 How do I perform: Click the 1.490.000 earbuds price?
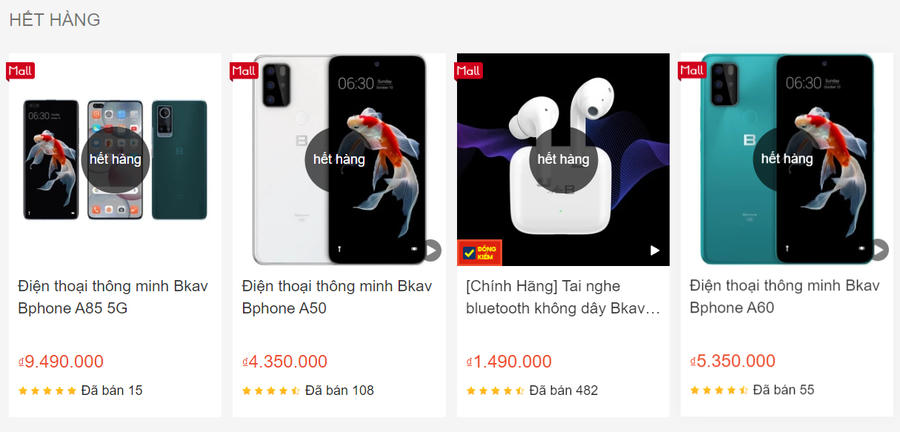(x=509, y=361)
